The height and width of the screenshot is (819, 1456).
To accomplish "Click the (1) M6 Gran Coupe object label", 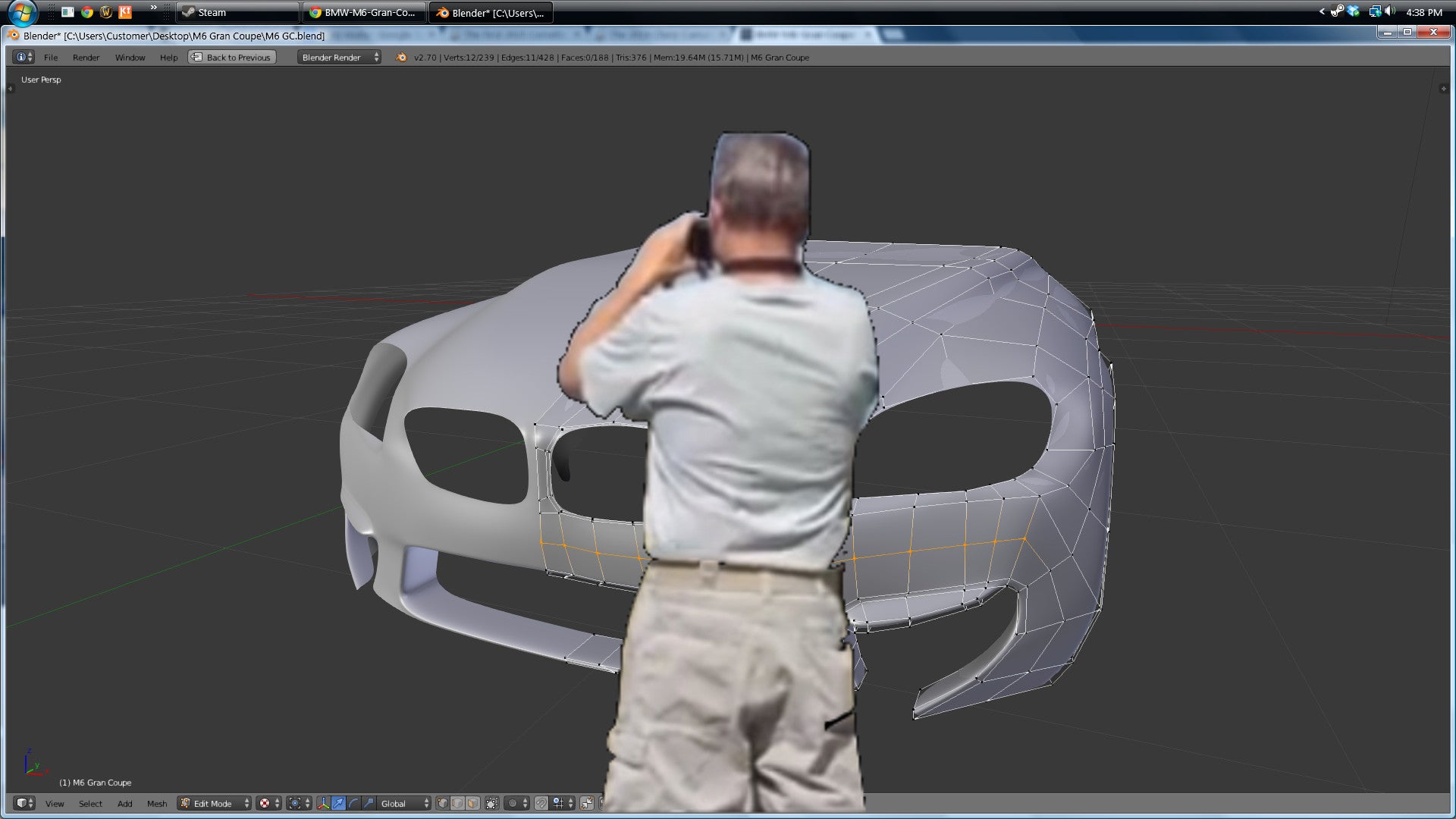I will 96,783.
